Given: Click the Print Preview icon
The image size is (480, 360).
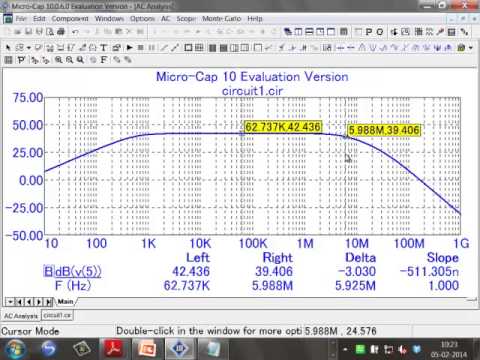Looking at the screenshot, I should pos(50,32).
